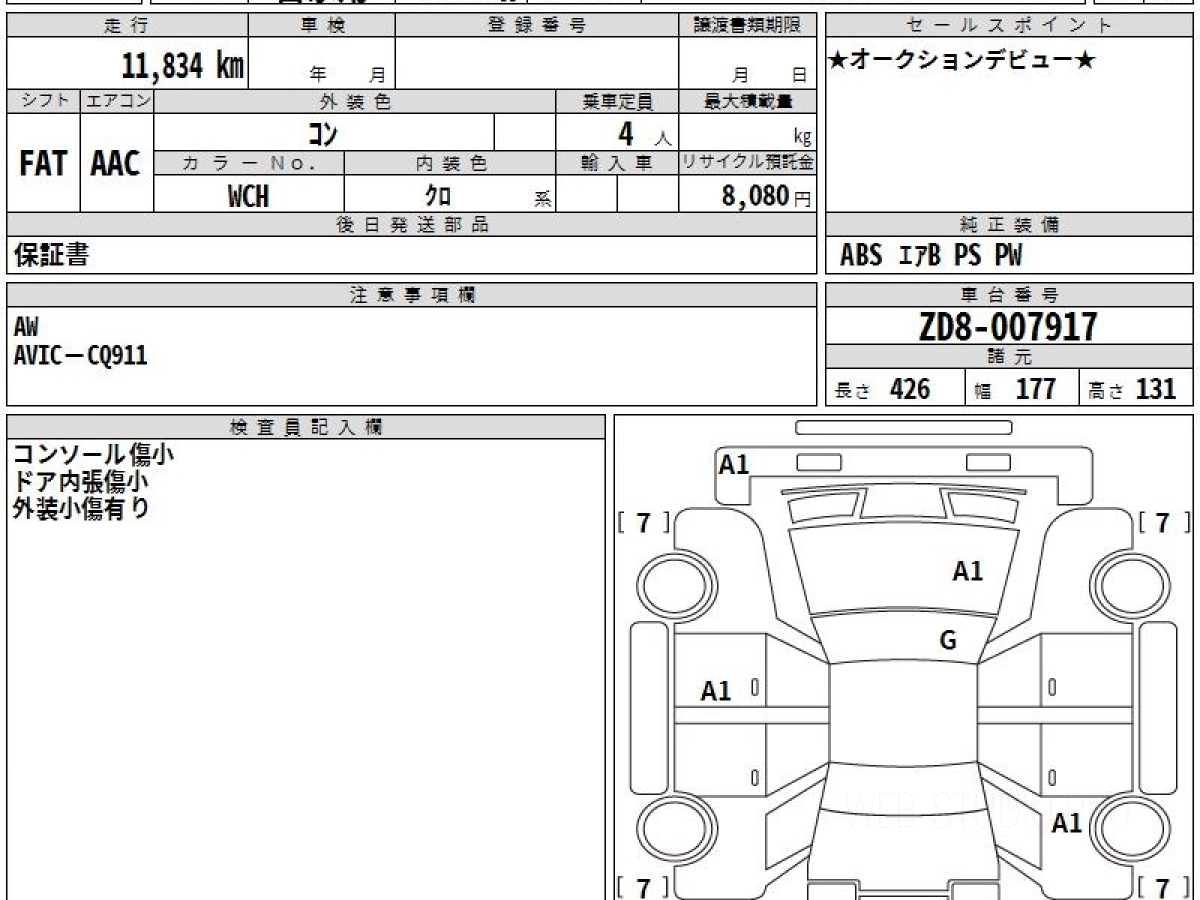This screenshot has height=900, width=1200.
Task: Click the 最大積載量 header
Action: 747,101
